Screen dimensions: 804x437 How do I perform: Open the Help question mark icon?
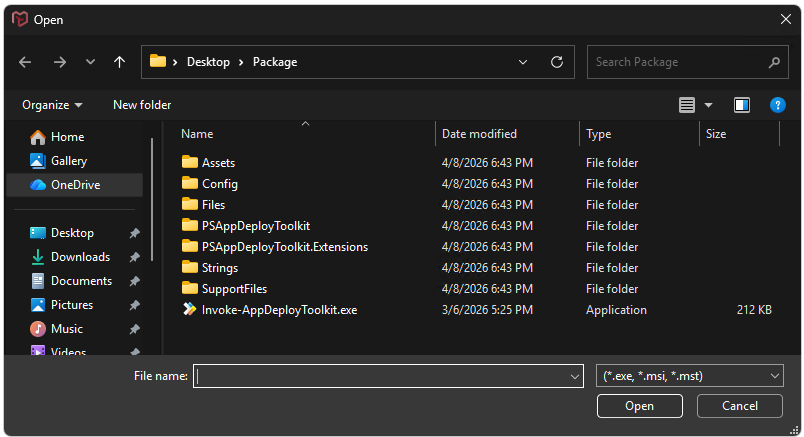coord(777,105)
